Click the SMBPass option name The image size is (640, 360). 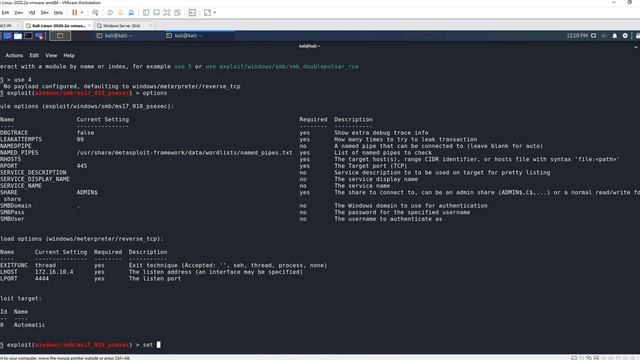click(12, 212)
